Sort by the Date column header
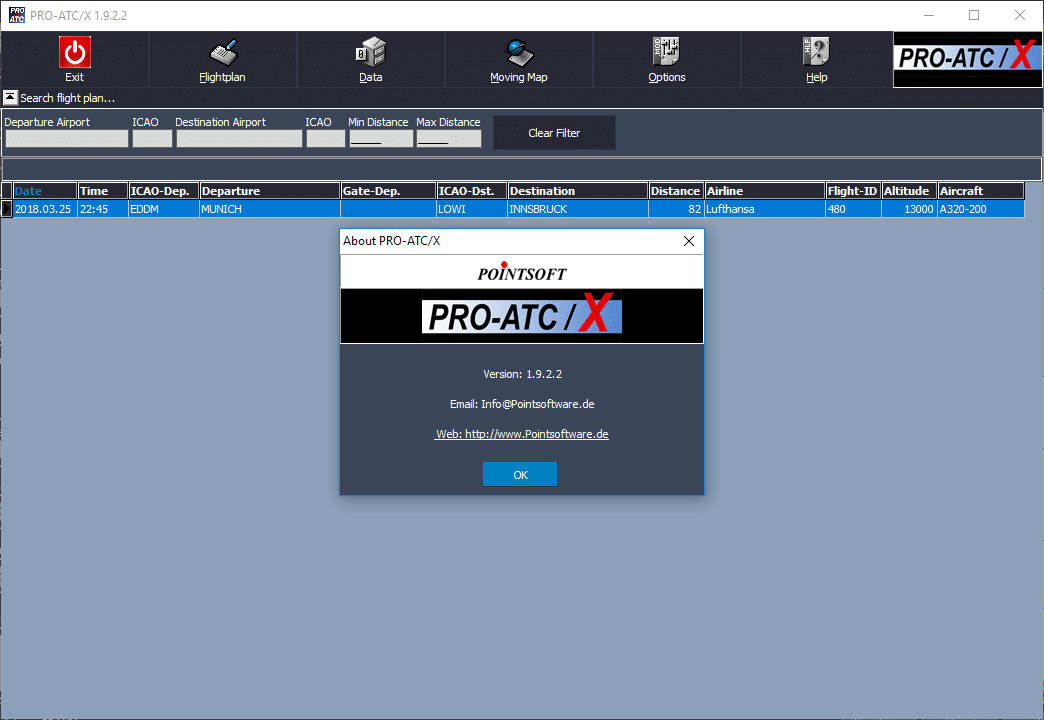The image size is (1044, 720). [x=44, y=191]
